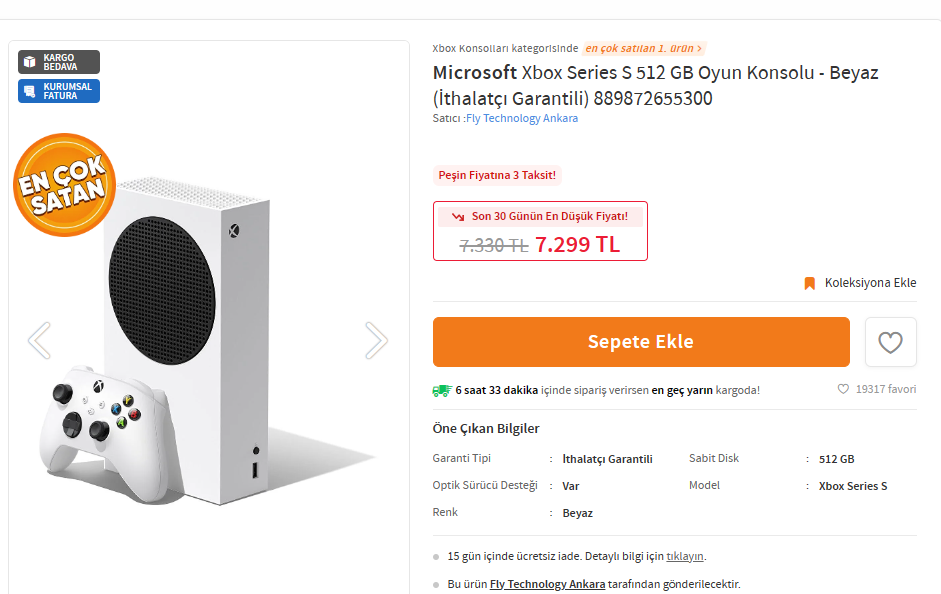This screenshot has height=594, width=941.
Task: Click the Koleksiyona Ekle bookmark icon
Action: click(x=810, y=283)
